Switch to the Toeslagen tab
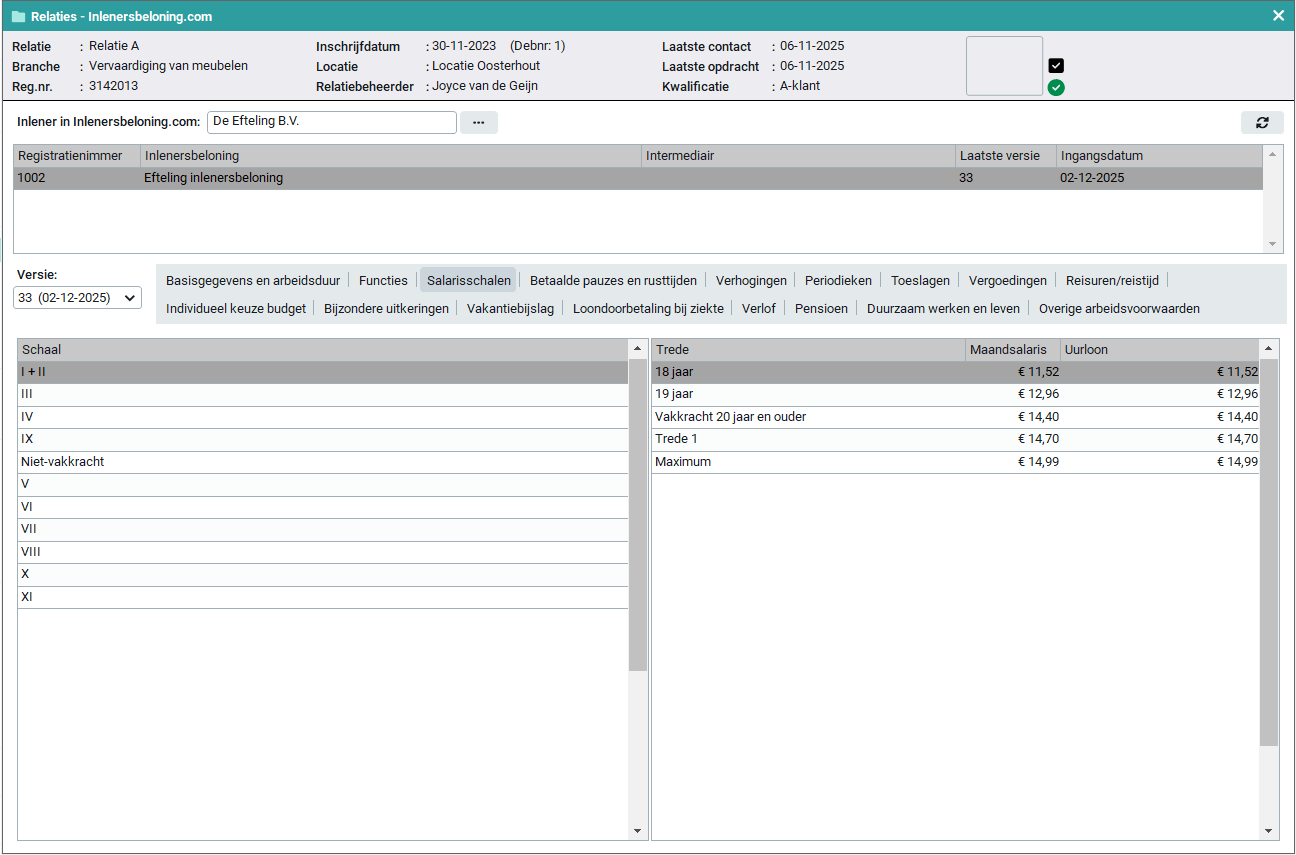This screenshot has width=1296, height=855. pyautogui.click(x=920, y=280)
